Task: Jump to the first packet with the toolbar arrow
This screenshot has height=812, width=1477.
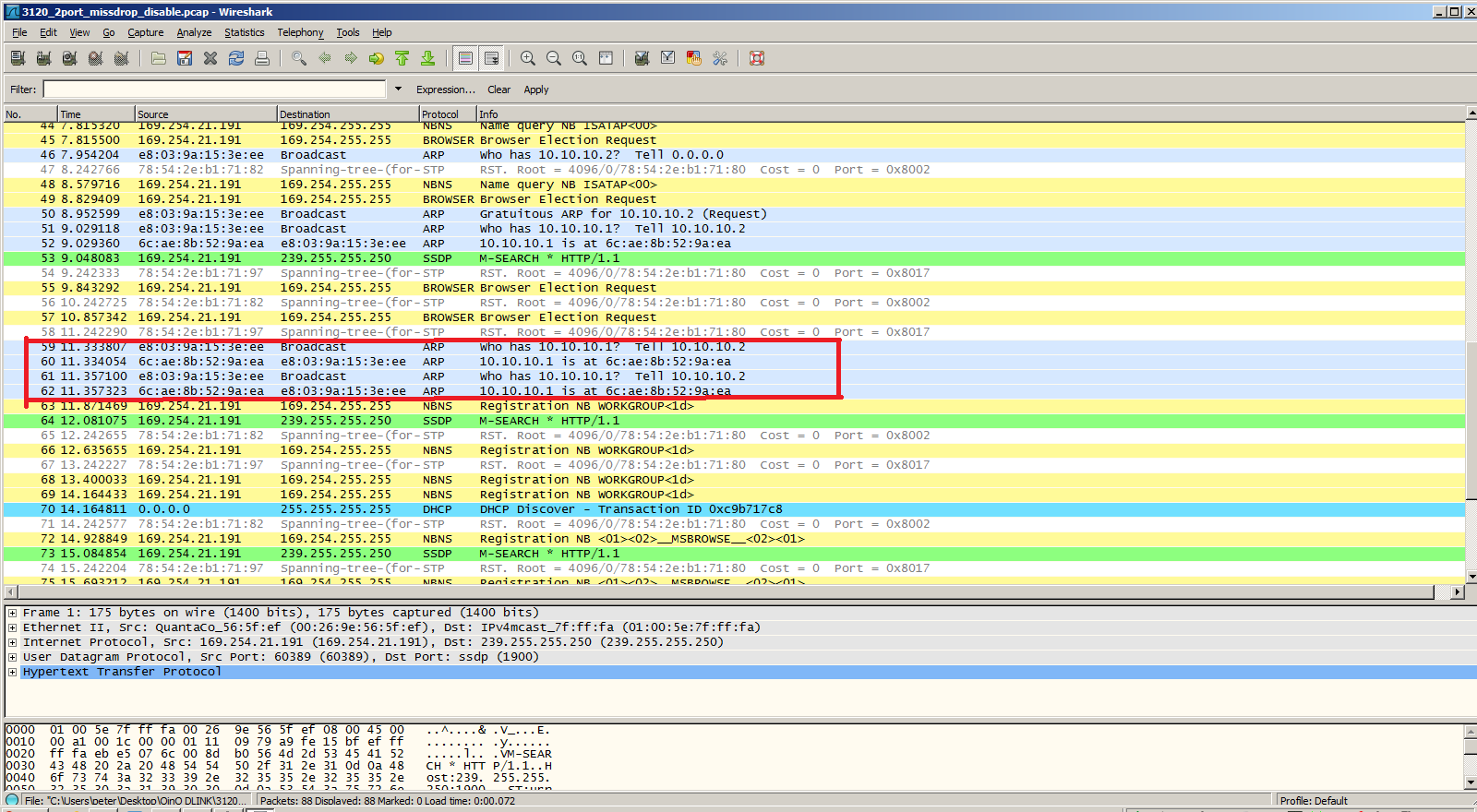Action: tap(402, 58)
